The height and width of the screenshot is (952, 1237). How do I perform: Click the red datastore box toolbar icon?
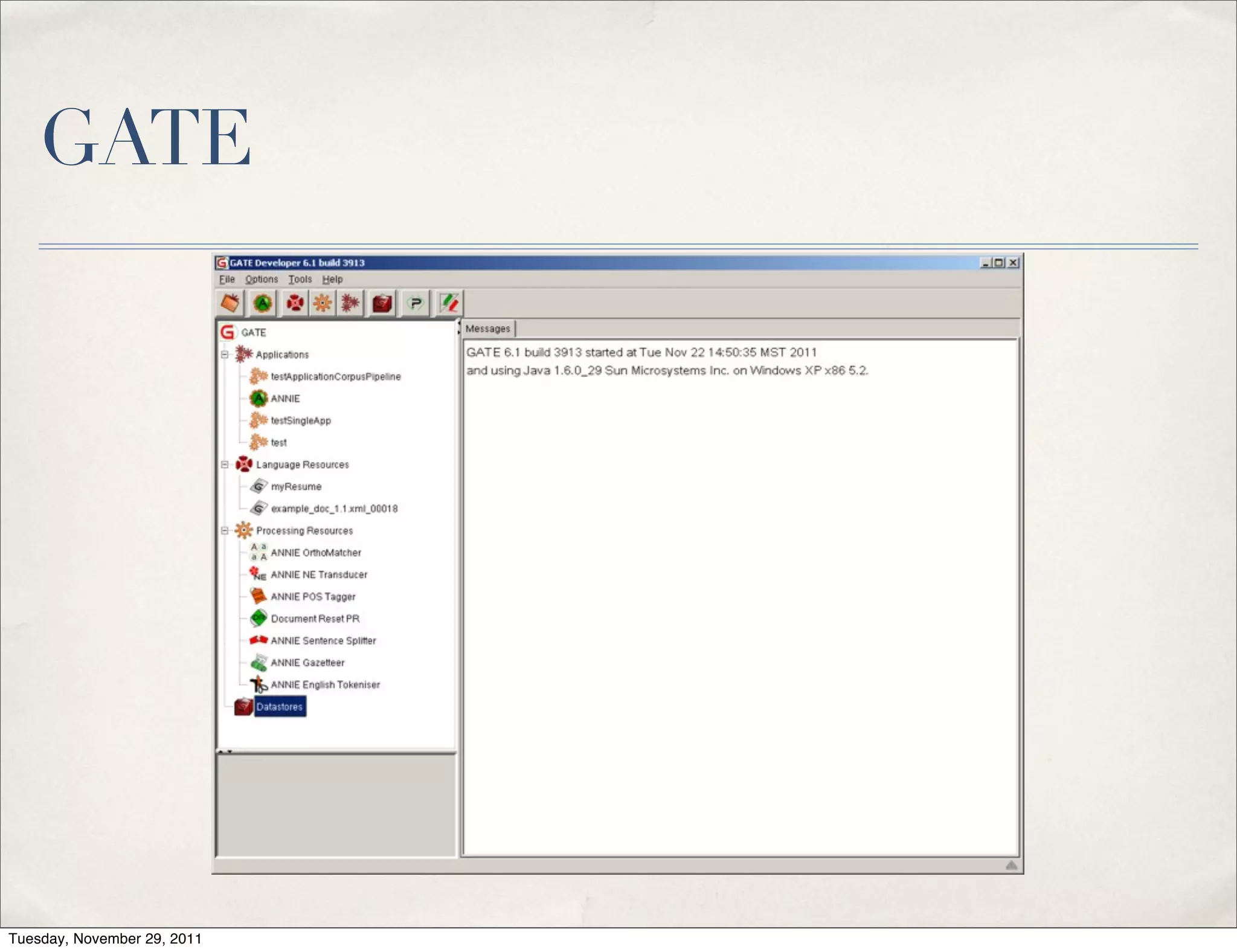(382, 303)
